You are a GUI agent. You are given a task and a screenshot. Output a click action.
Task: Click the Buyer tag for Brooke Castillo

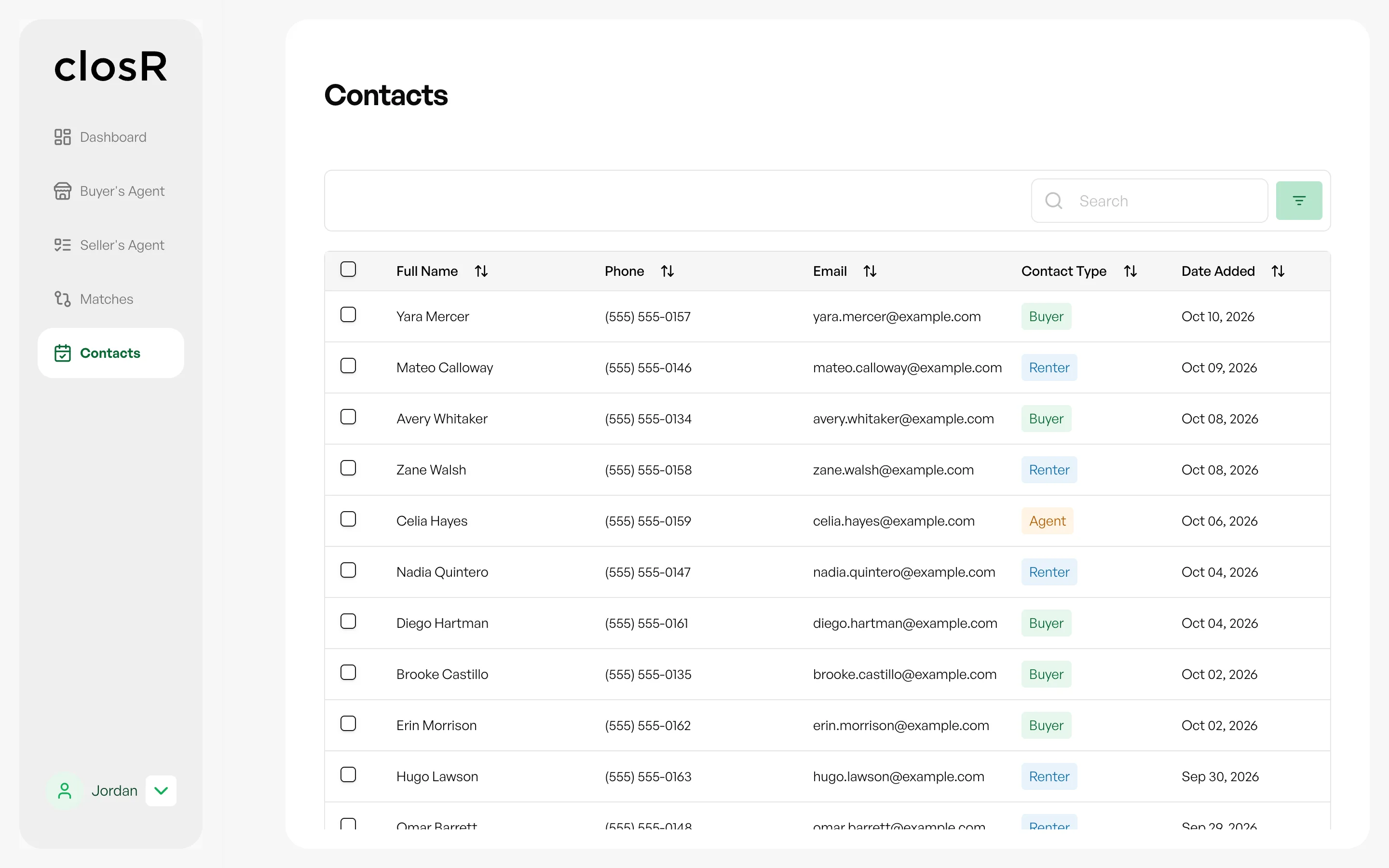(x=1047, y=675)
